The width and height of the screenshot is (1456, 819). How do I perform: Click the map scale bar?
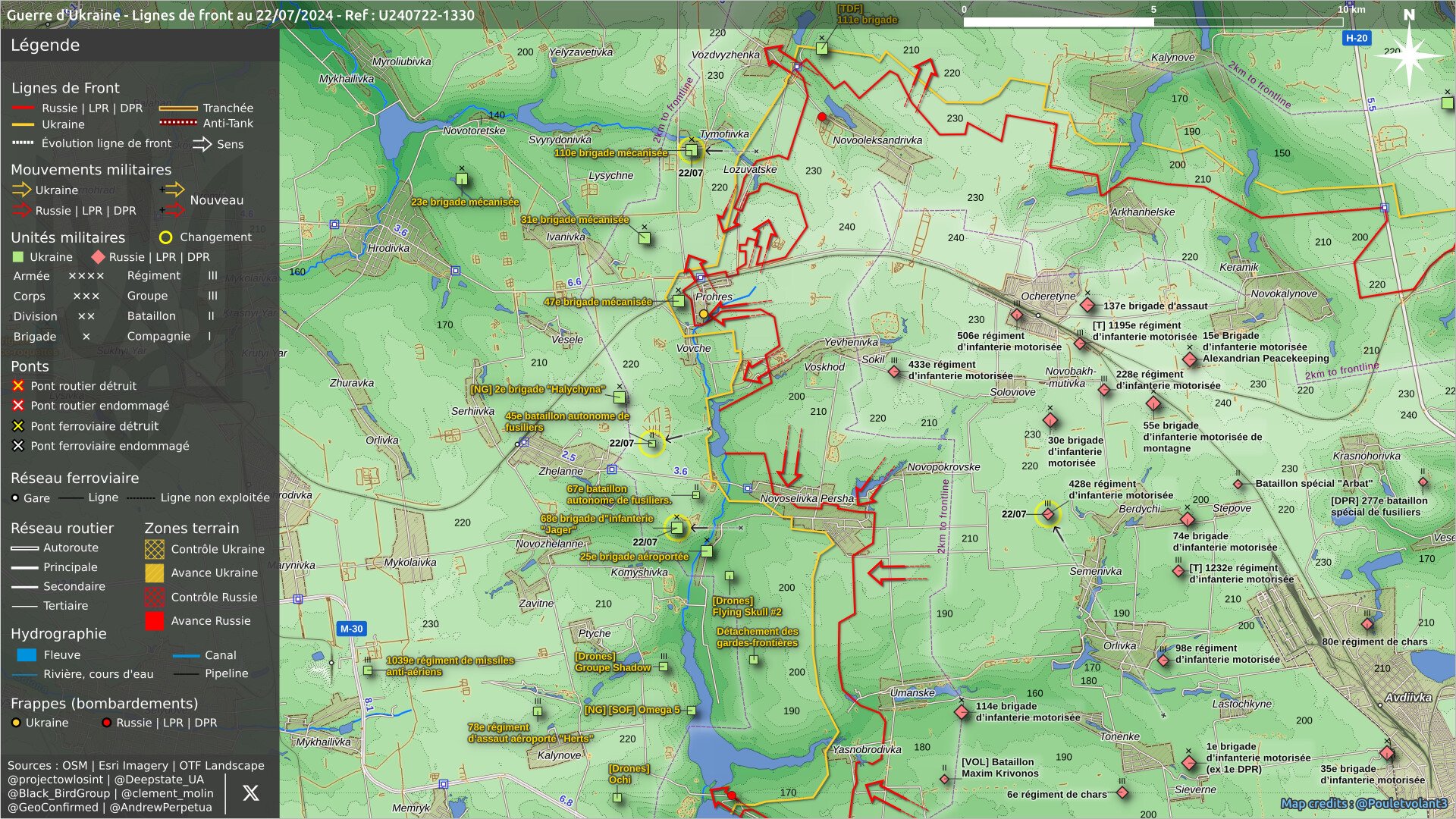1153,21
